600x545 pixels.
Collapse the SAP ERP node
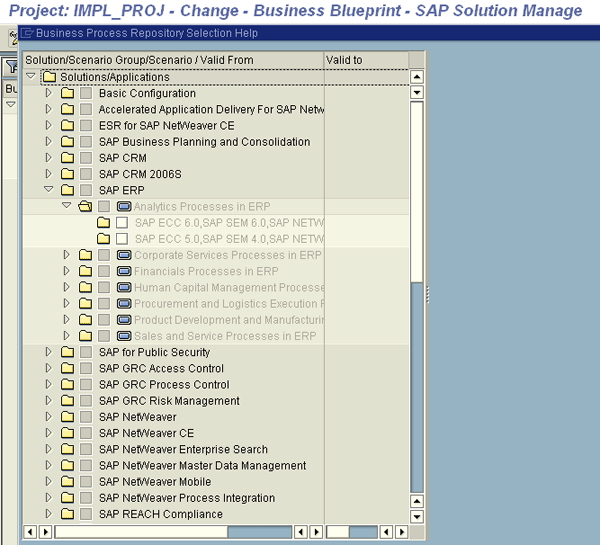click(x=49, y=189)
